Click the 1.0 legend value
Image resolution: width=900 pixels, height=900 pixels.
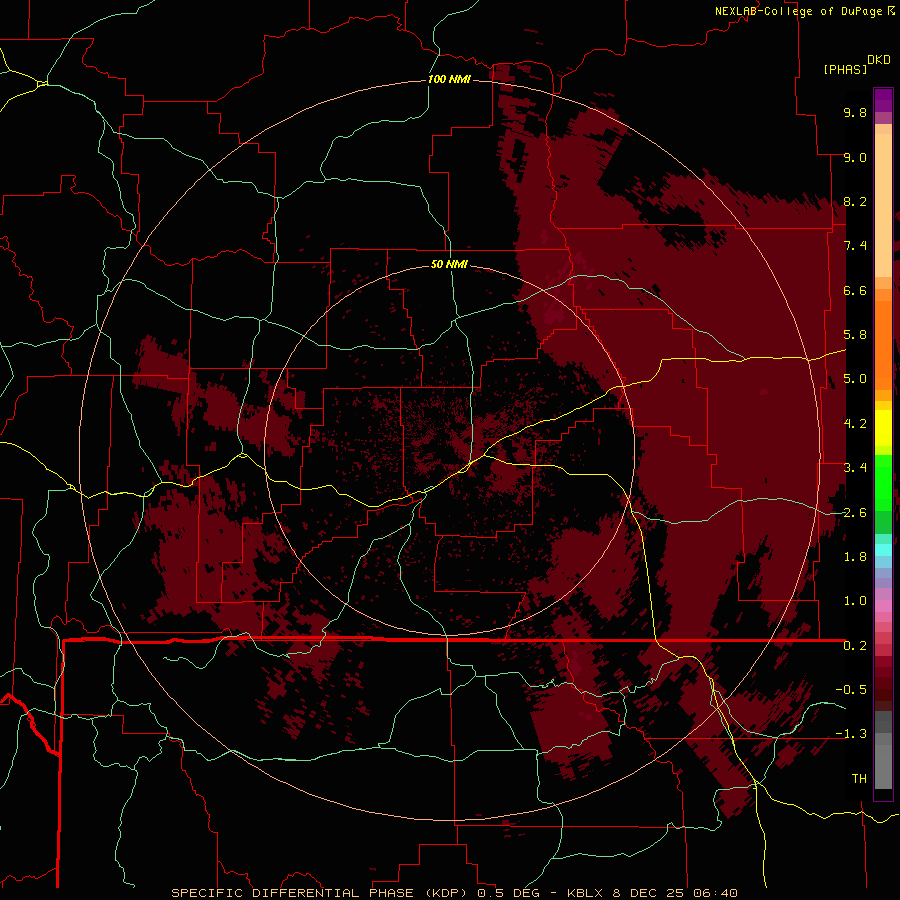[855, 601]
